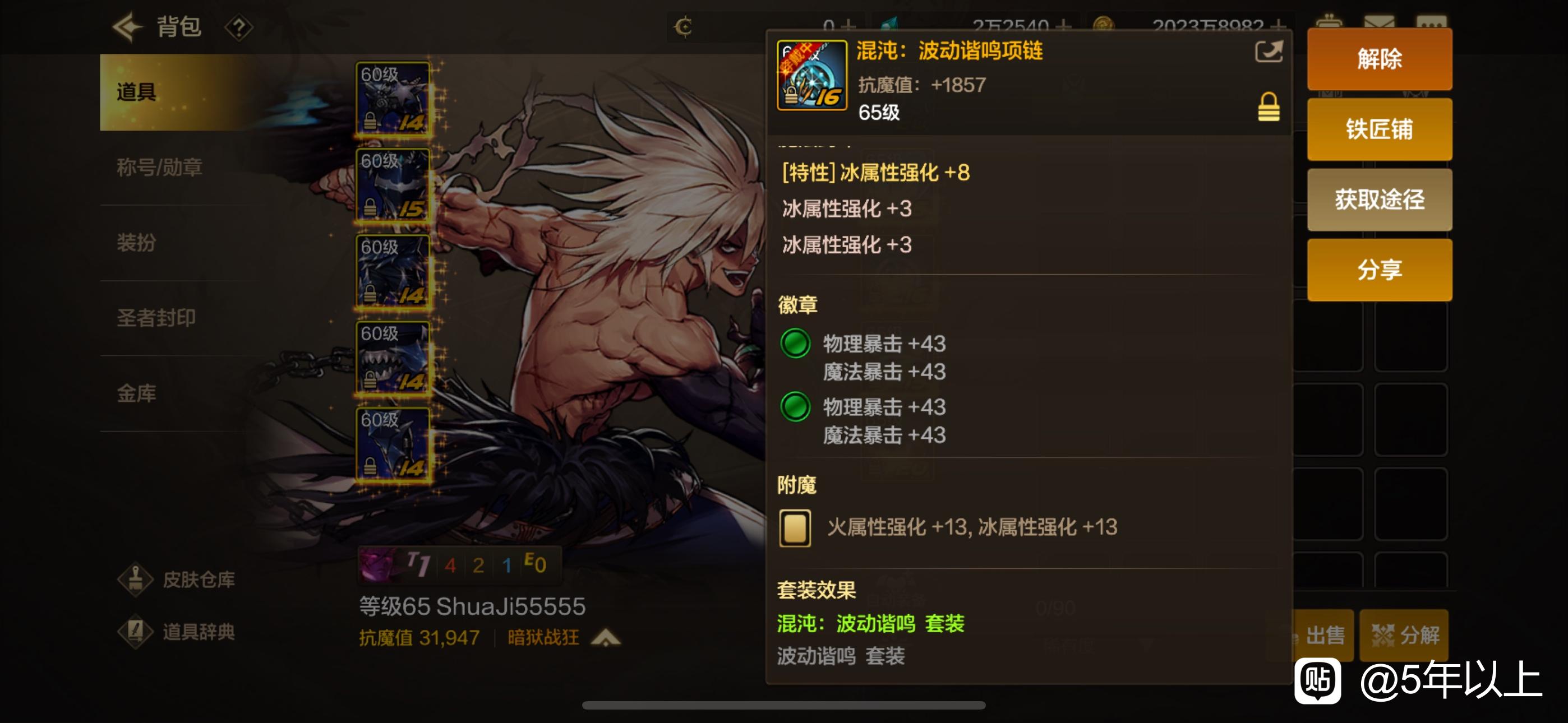This screenshot has width=1568, height=723.
Task: Toggle the gold padlock lock on item
Action: [1269, 107]
